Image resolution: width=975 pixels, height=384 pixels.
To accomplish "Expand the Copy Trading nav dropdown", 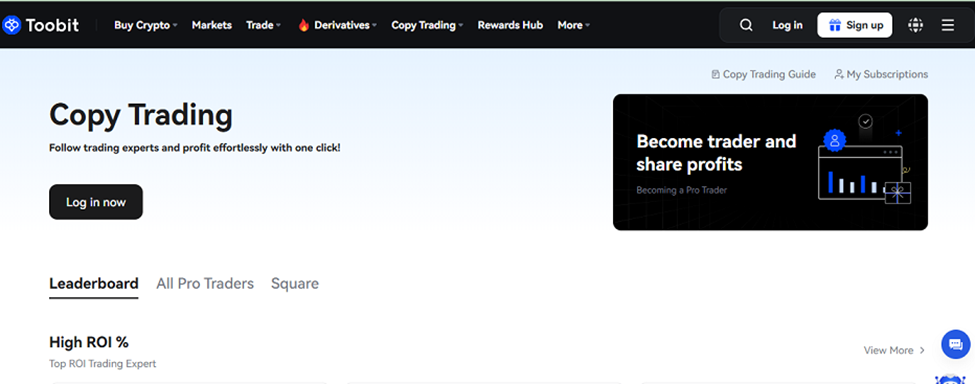I will (x=428, y=25).
